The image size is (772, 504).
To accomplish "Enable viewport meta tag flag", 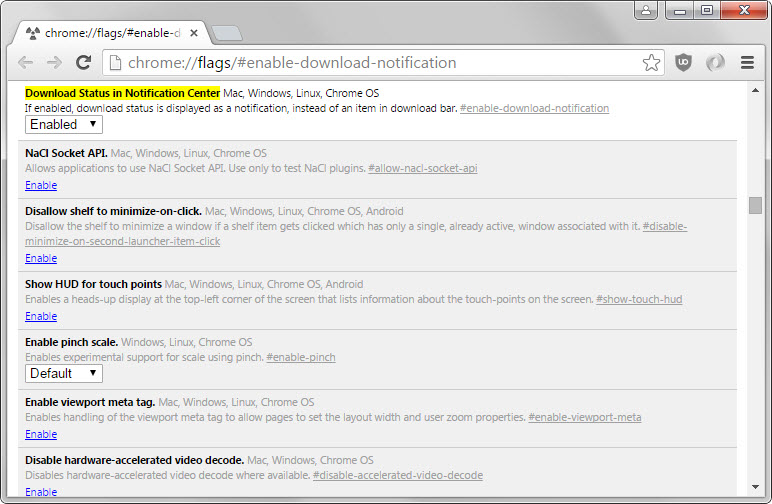I will pos(41,435).
